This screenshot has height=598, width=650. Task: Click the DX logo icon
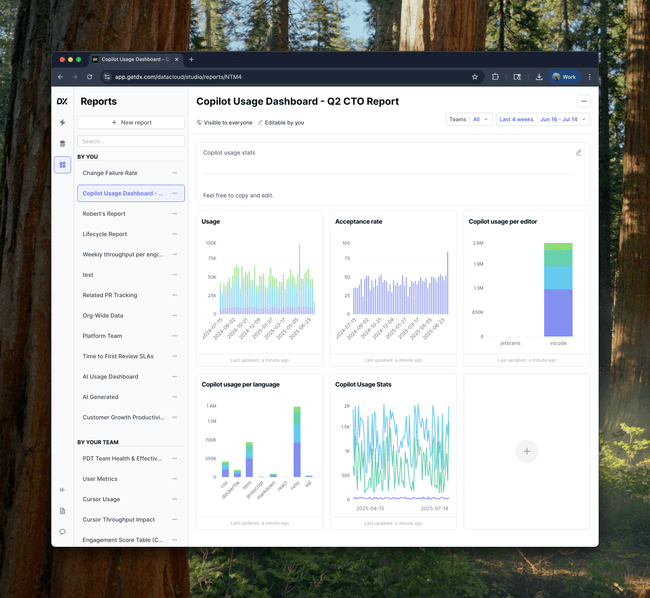tap(62, 101)
